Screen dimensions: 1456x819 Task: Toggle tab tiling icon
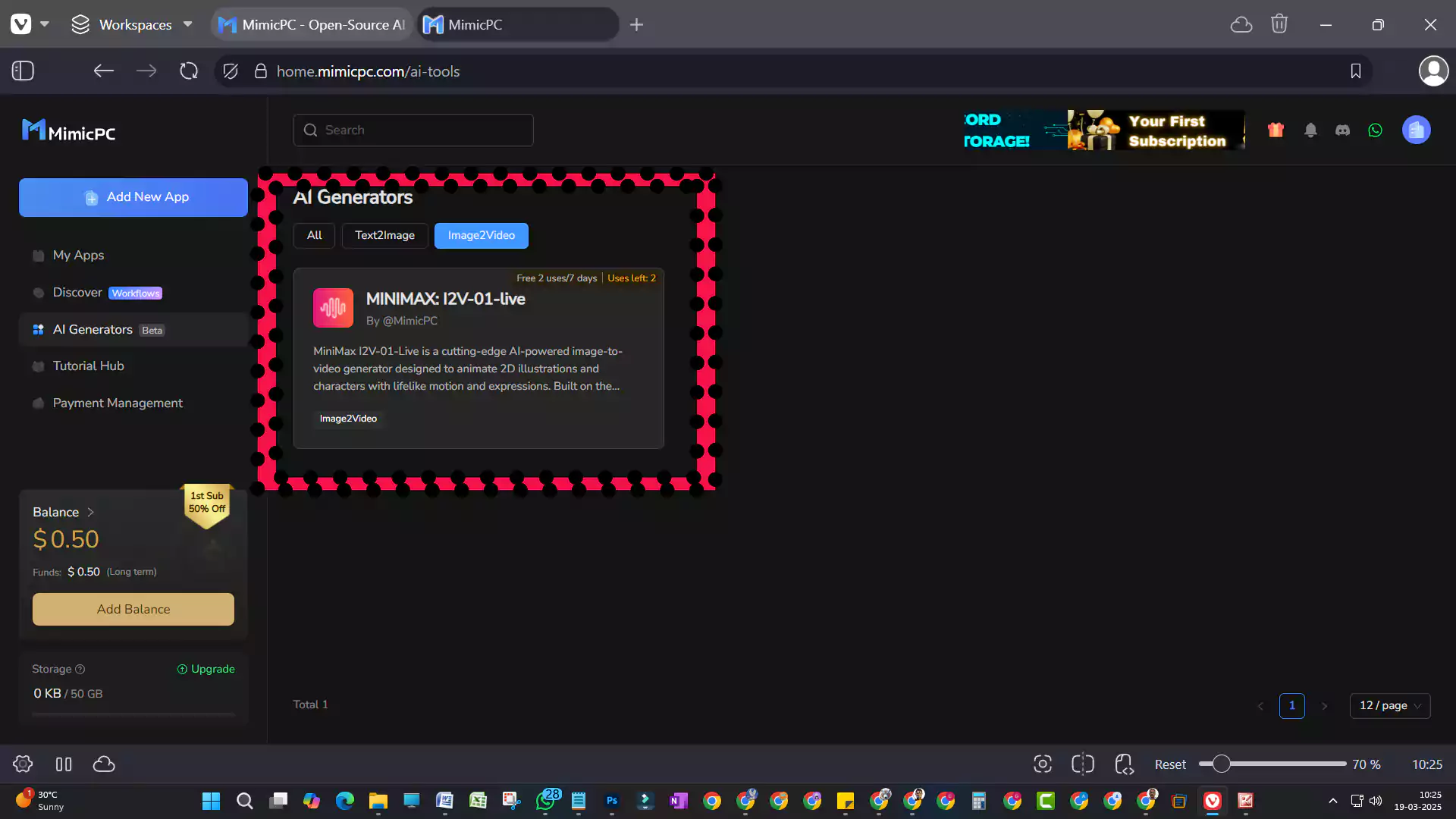64,764
